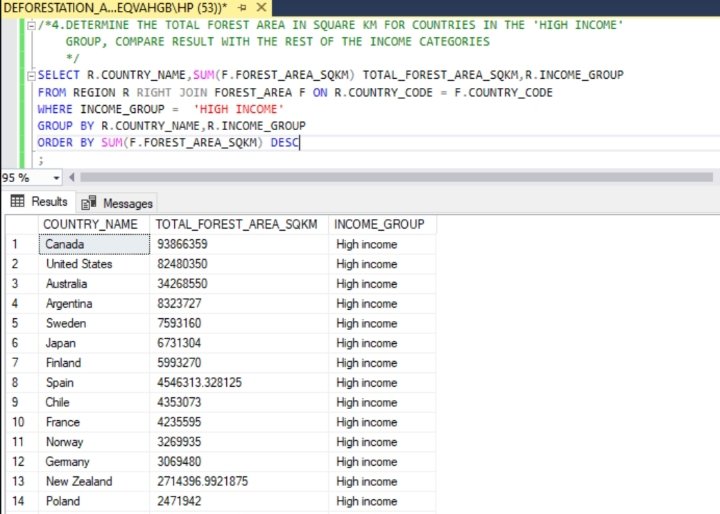The image size is (720, 514).
Task: Click the France cell
Action: 94,422
